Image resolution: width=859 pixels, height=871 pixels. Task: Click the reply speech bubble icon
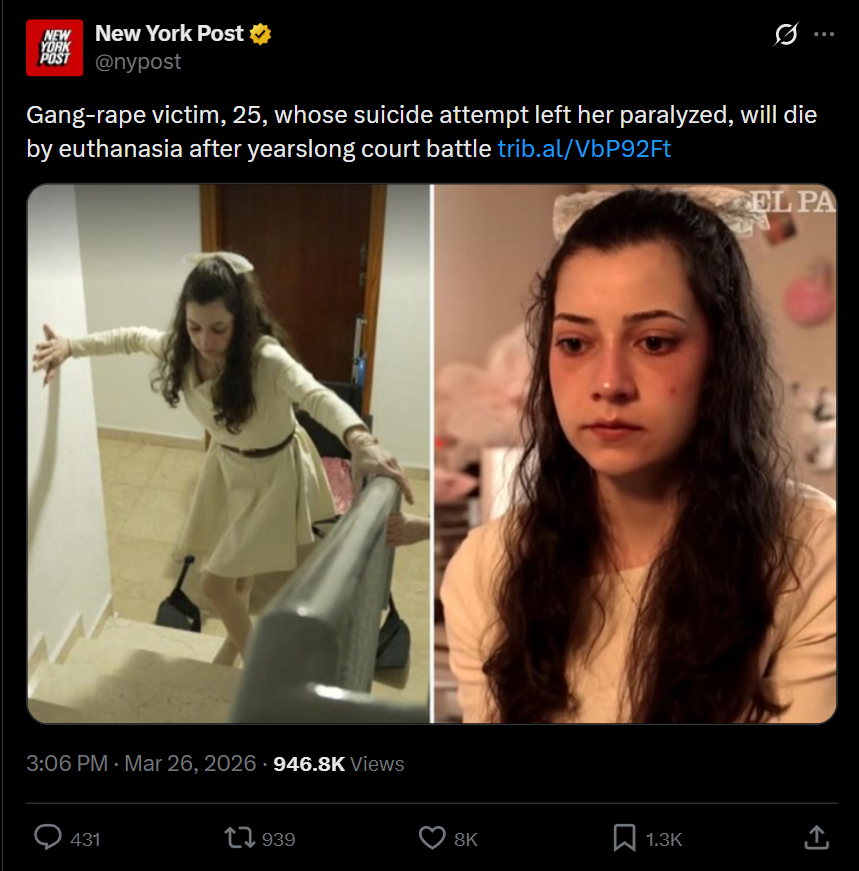pyautogui.click(x=48, y=838)
